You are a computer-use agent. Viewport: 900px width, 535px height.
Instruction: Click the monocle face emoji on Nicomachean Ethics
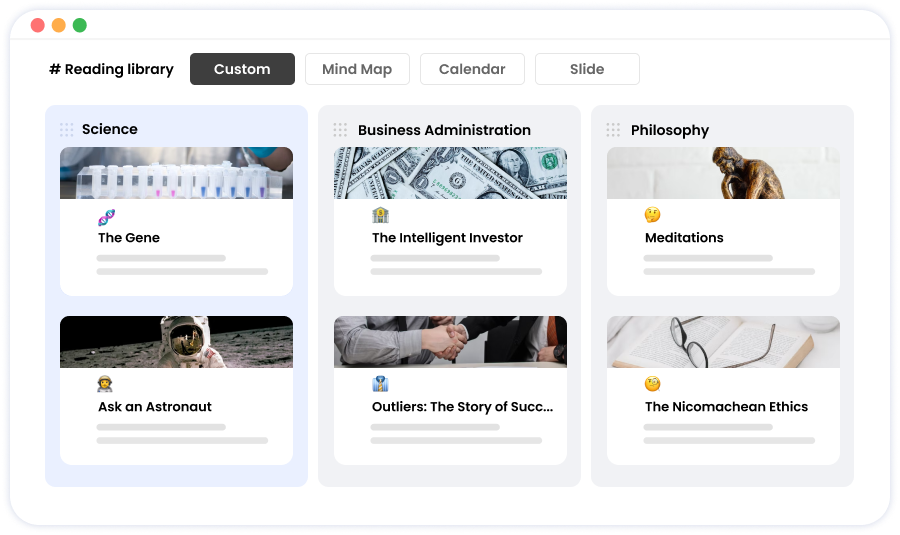(x=653, y=384)
